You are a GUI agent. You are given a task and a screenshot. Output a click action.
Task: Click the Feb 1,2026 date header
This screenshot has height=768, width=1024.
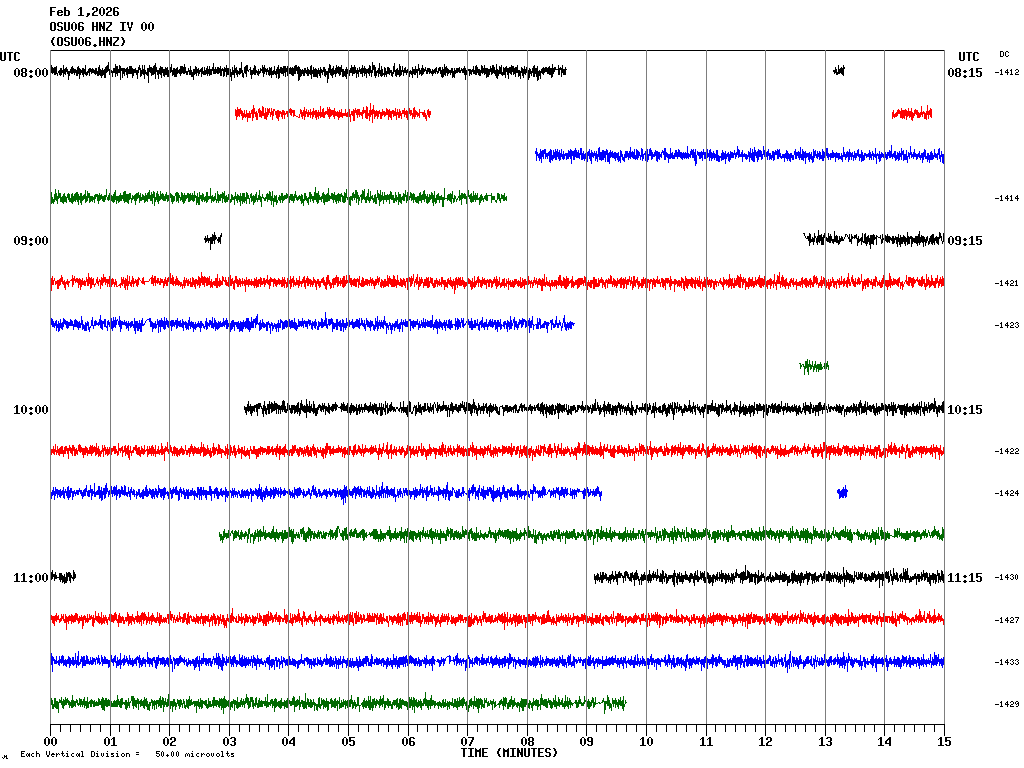click(x=84, y=12)
